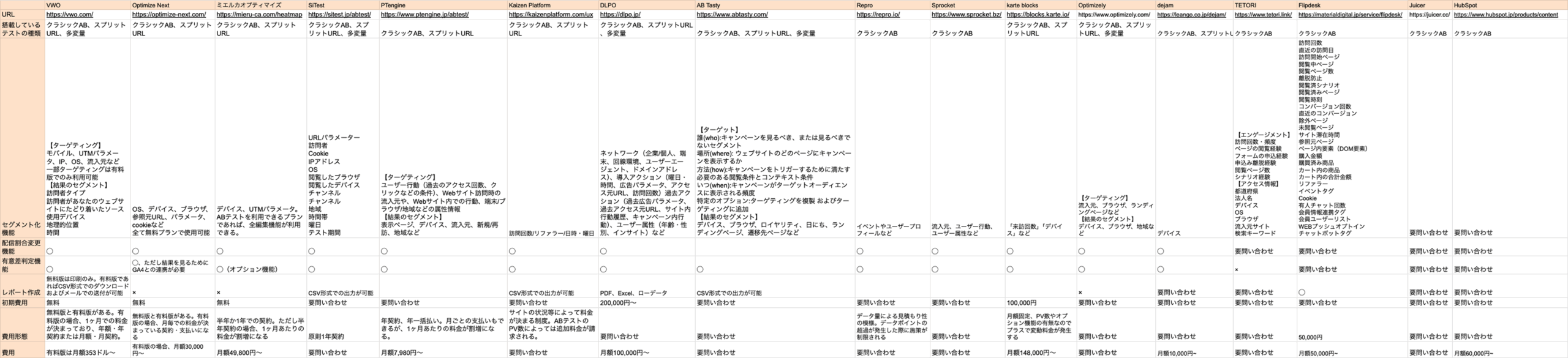
Task: Click the 半年か1年での契約 pricing cell
Action: point(261,325)
